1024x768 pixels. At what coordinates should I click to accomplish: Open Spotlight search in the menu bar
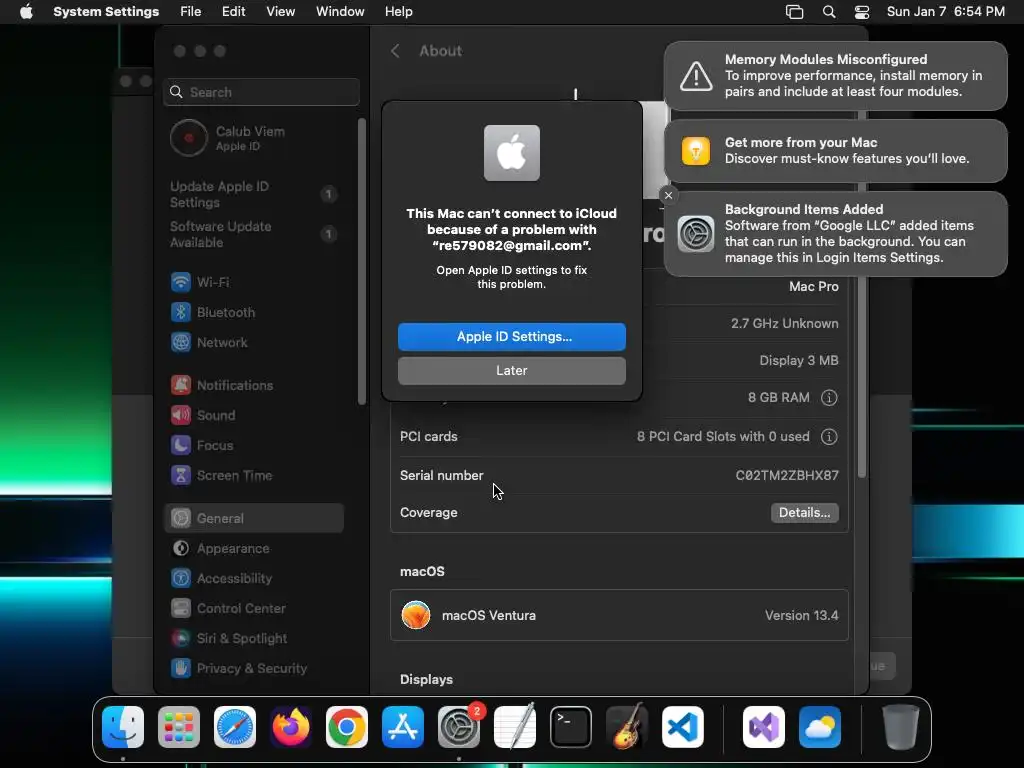pos(829,12)
